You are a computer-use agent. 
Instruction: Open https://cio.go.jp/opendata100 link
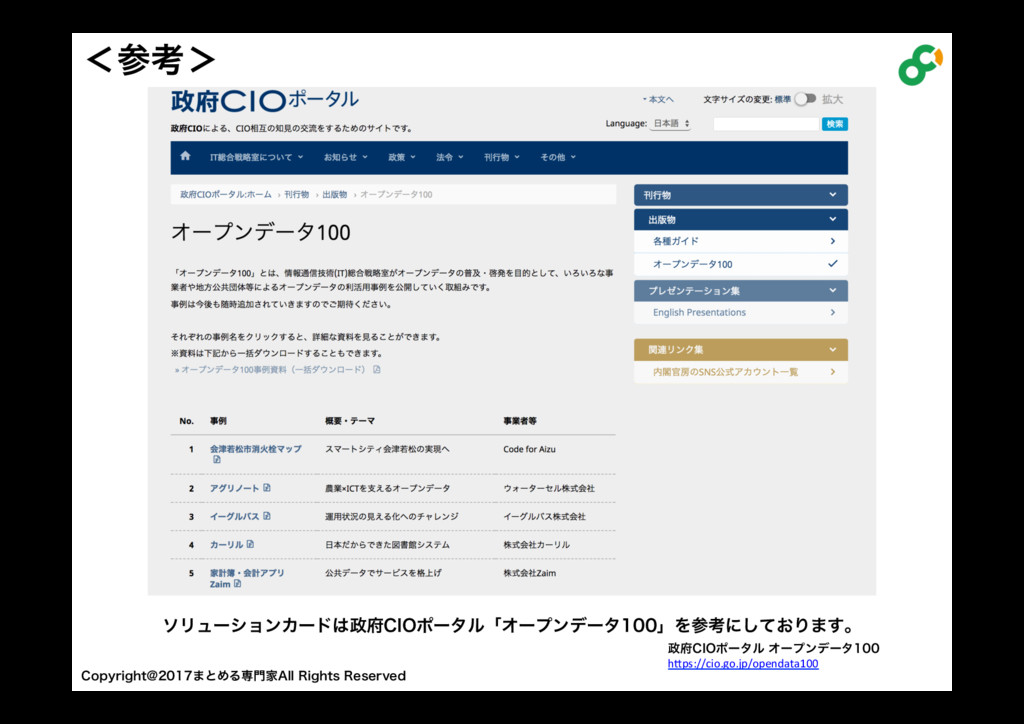tap(743, 664)
